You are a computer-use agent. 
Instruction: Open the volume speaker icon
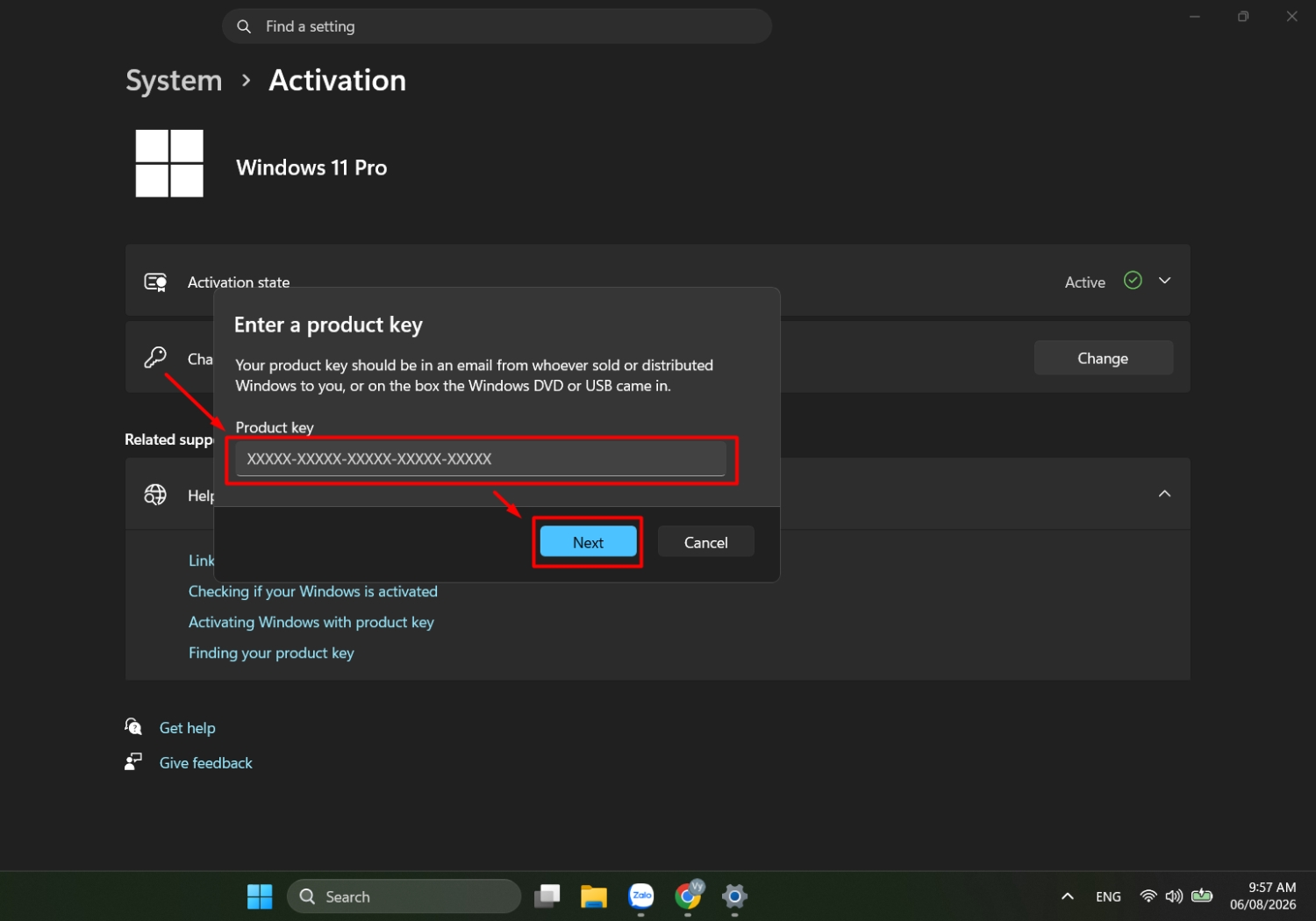1174,896
